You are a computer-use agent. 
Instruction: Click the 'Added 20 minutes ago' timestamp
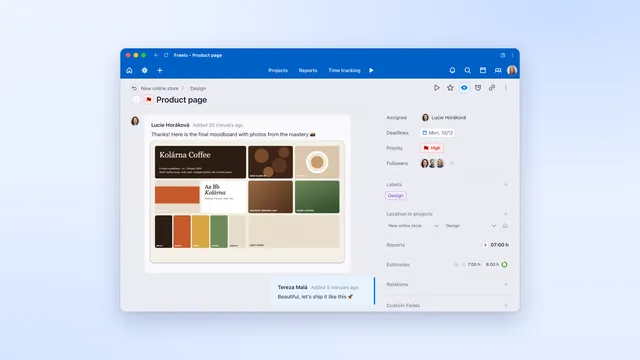(x=218, y=125)
